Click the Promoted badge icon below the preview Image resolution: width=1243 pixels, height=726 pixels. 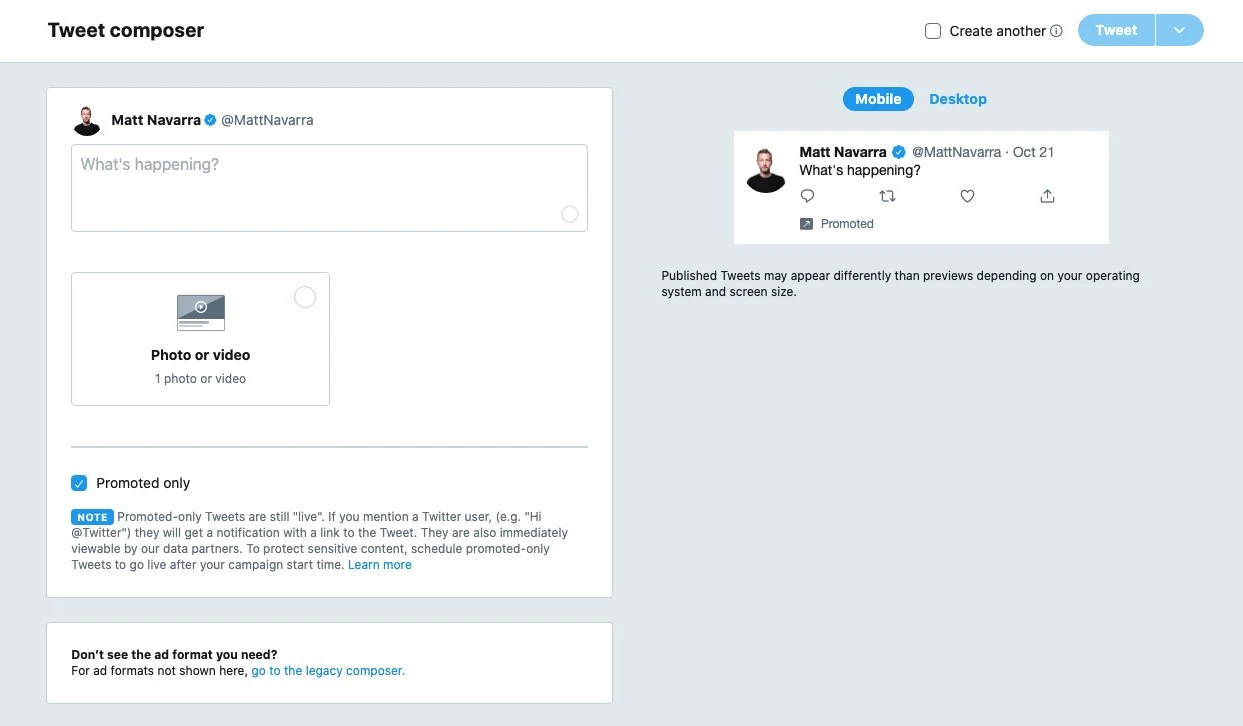click(806, 224)
